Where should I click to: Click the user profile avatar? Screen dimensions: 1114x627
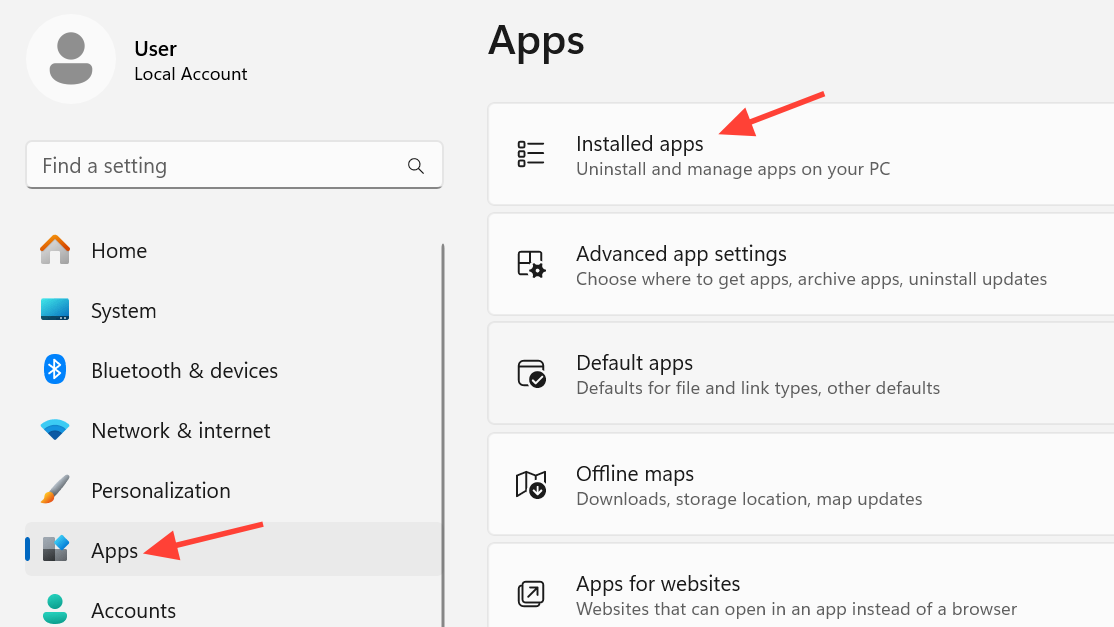point(71,60)
